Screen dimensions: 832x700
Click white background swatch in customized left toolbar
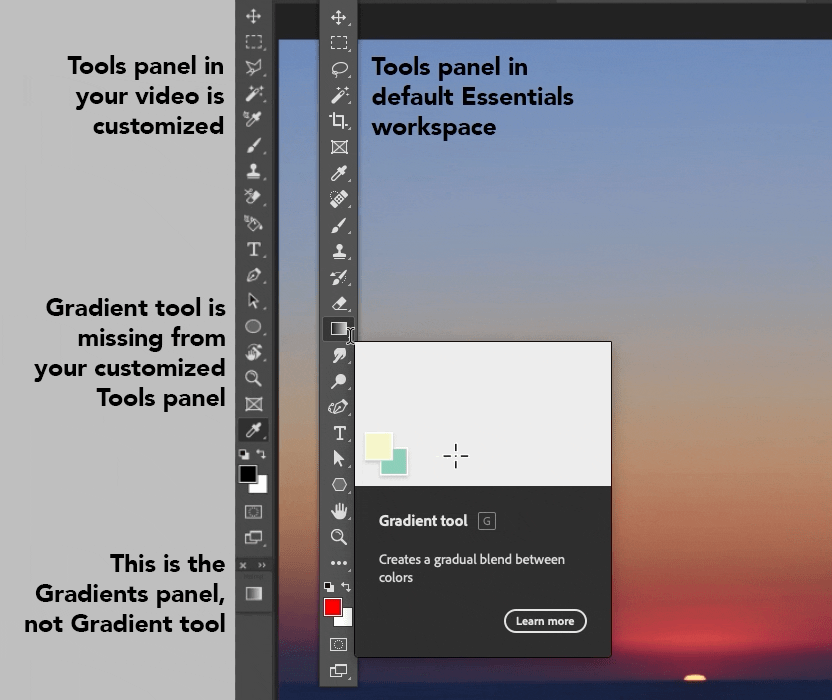[261, 486]
